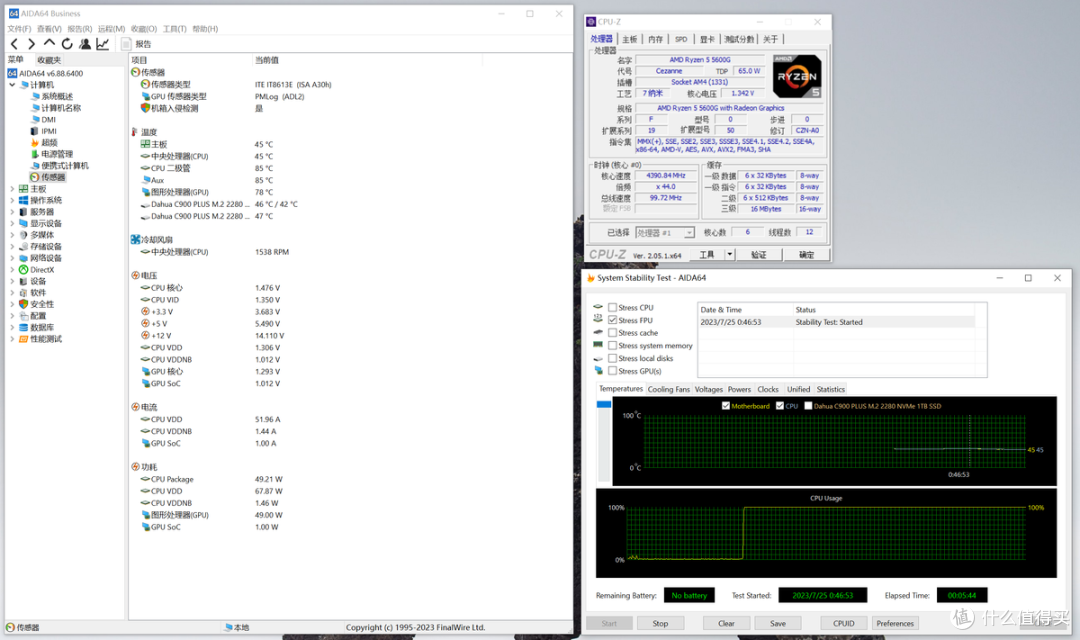Switch to Voltages tab in stability test
Image resolution: width=1080 pixels, height=640 pixels.
pos(709,389)
